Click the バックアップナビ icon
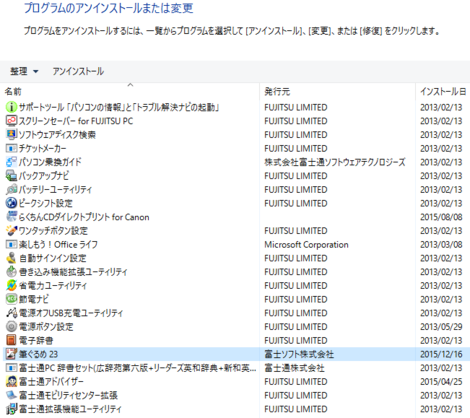Screen dimensions: 470x418 pyautogui.click(x=11, y=176)
